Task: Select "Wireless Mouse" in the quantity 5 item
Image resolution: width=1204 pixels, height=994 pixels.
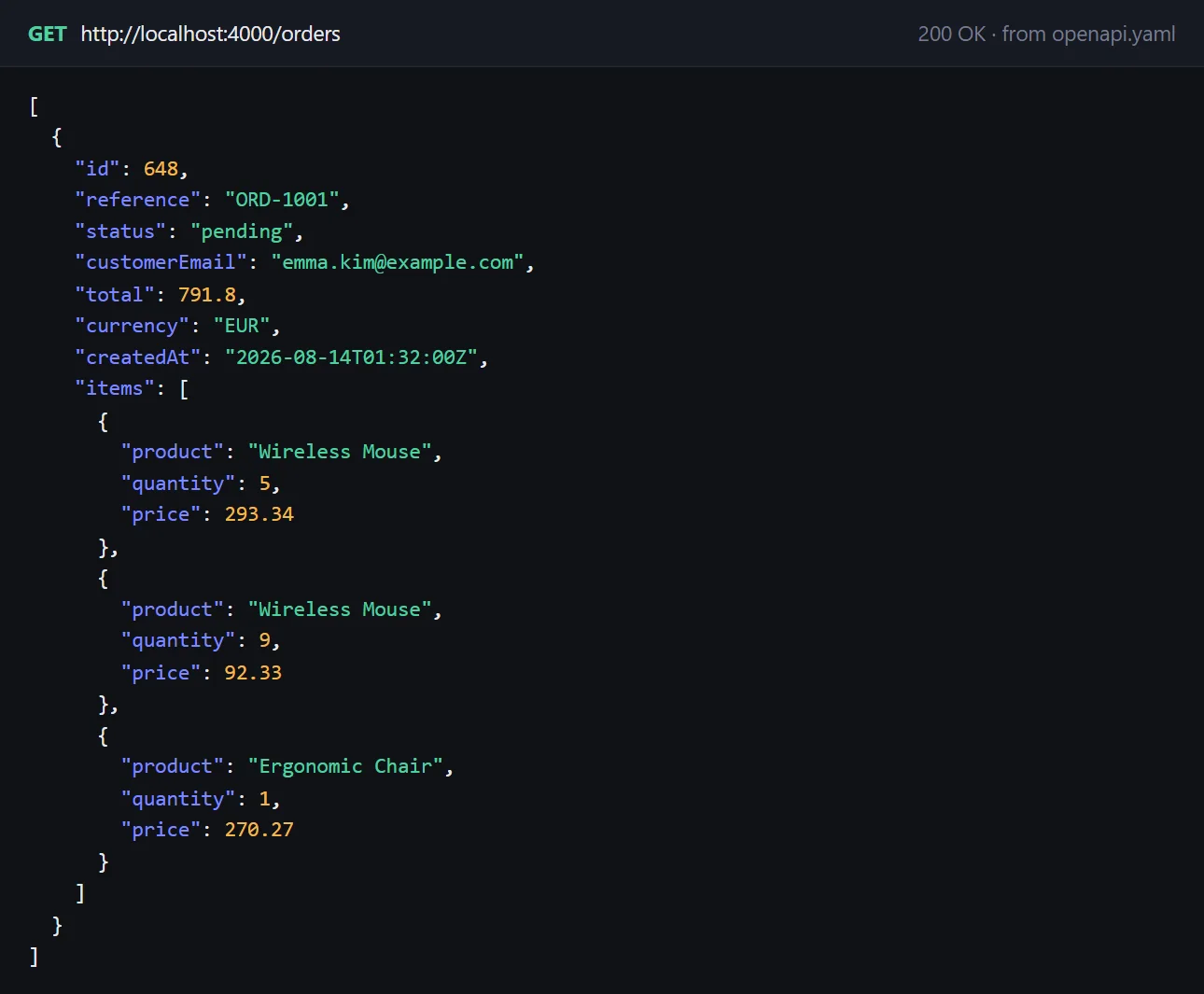Action: pyautogui.click(x=340, y=452)
